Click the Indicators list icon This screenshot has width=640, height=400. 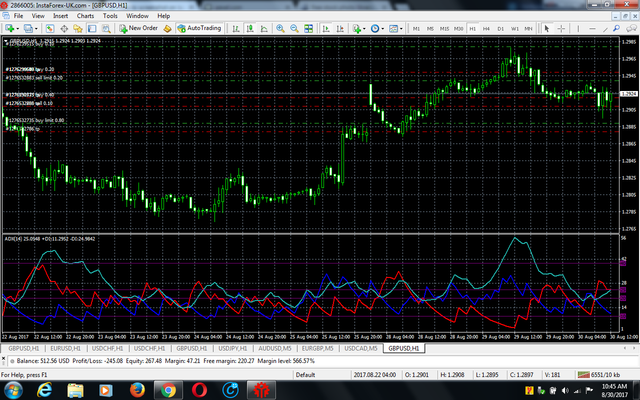[x=357, y=29]
